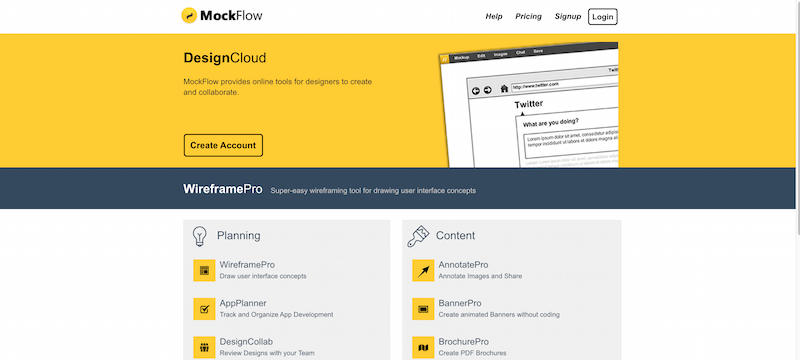The image size is (800, 360).
Task: Open the DesignCollab team icon
Action: [204, 347]
